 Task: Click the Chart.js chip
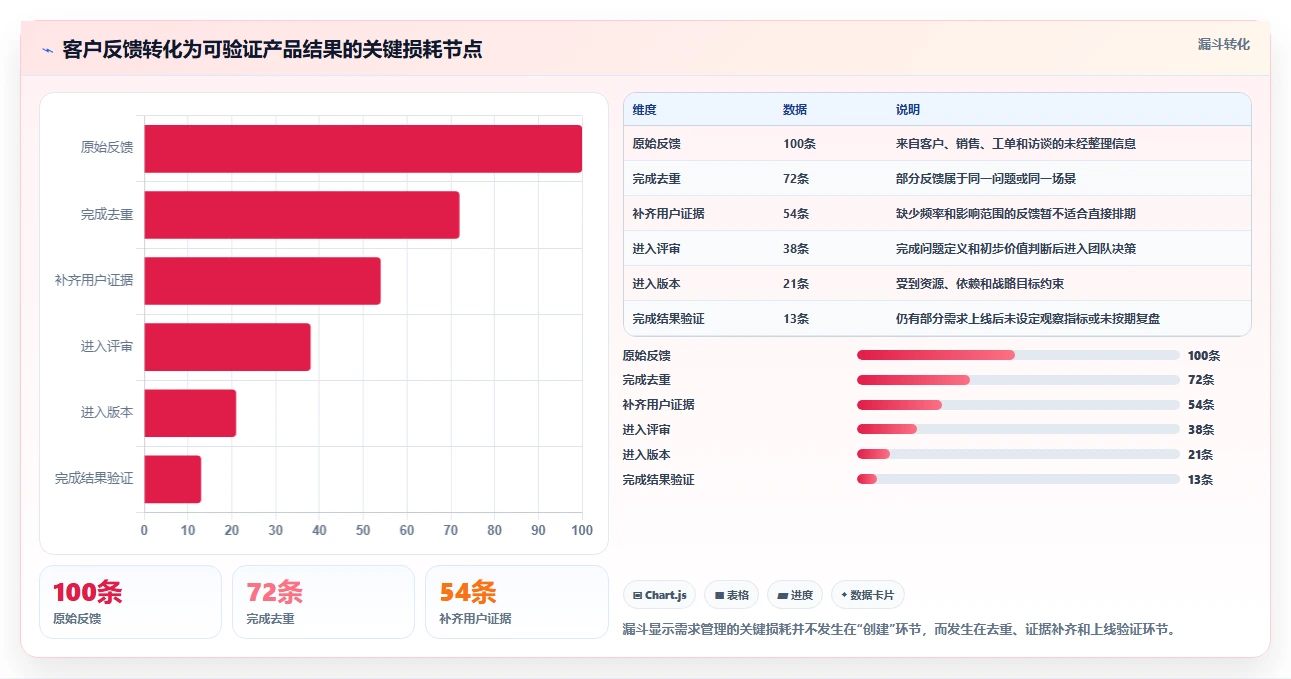(x=660, y=595)
